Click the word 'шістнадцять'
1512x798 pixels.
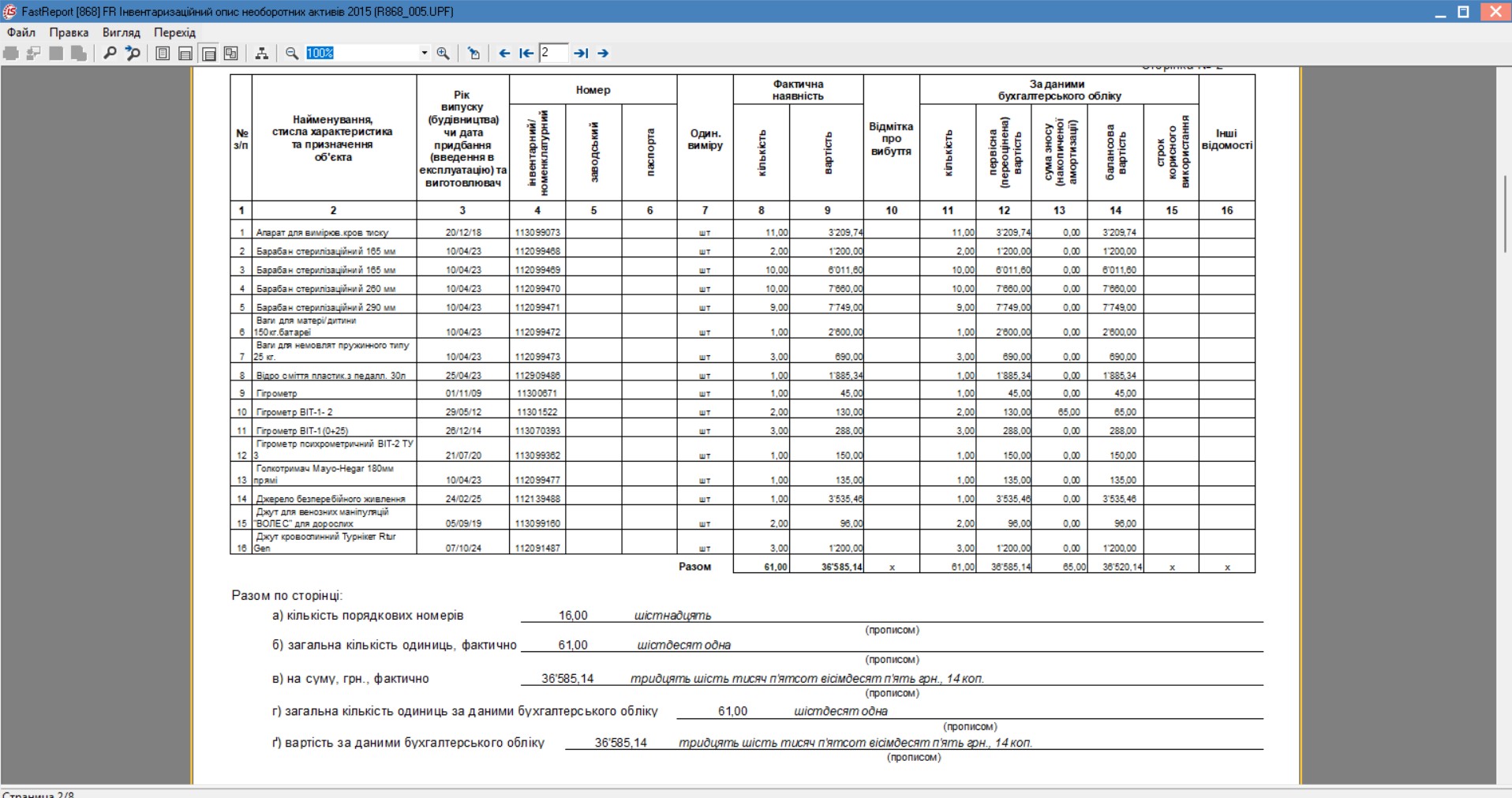point(672,616)
